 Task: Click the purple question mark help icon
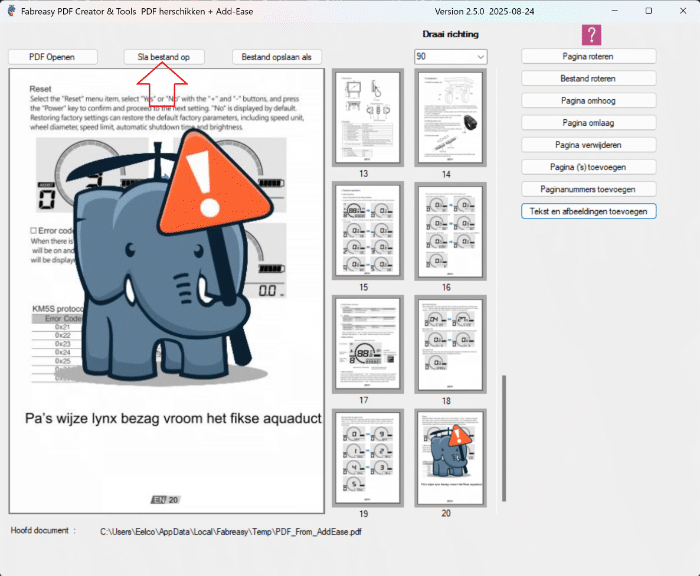592,35
